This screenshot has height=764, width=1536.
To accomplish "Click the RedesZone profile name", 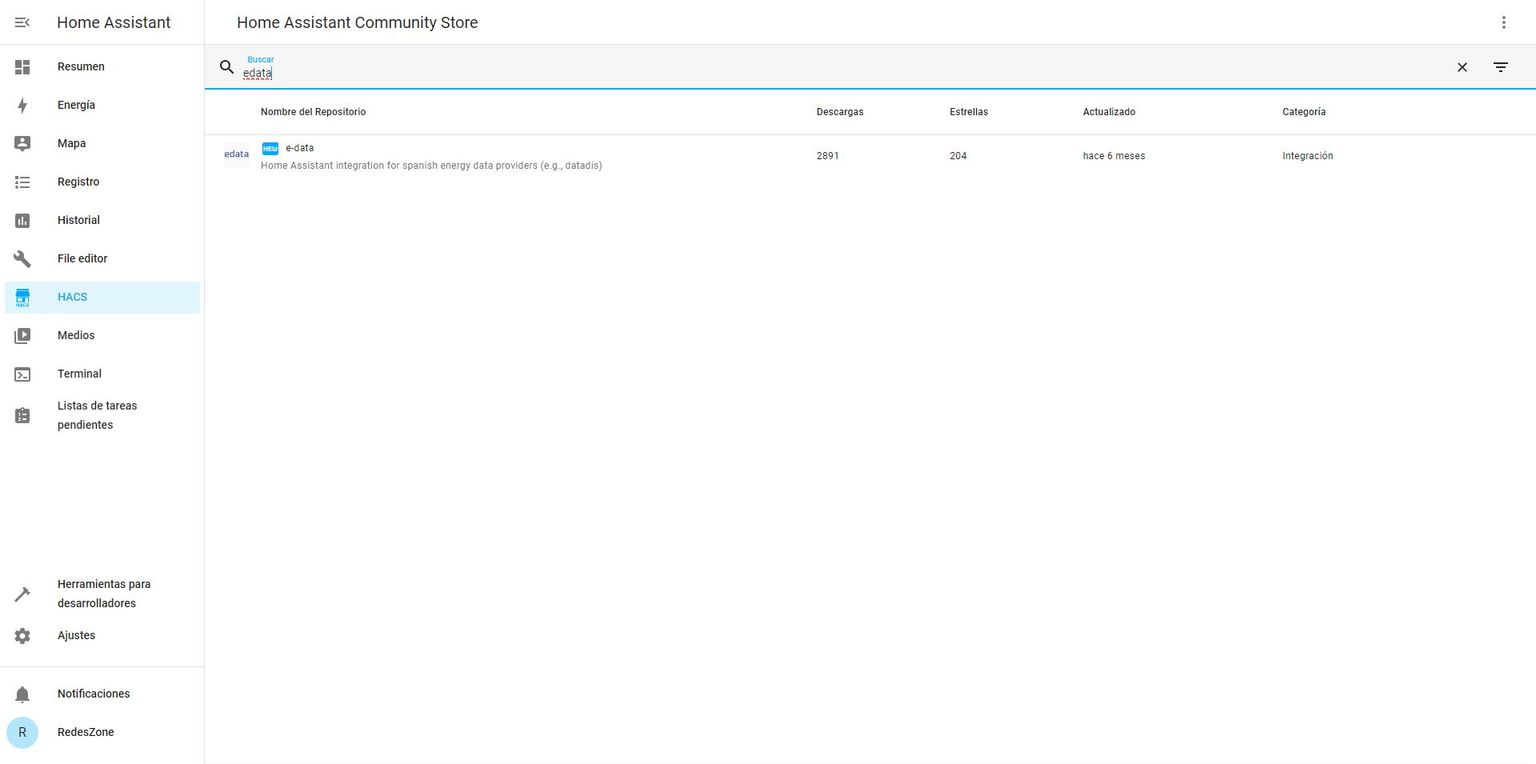I will pyautogui.click(x=86, y=732).
